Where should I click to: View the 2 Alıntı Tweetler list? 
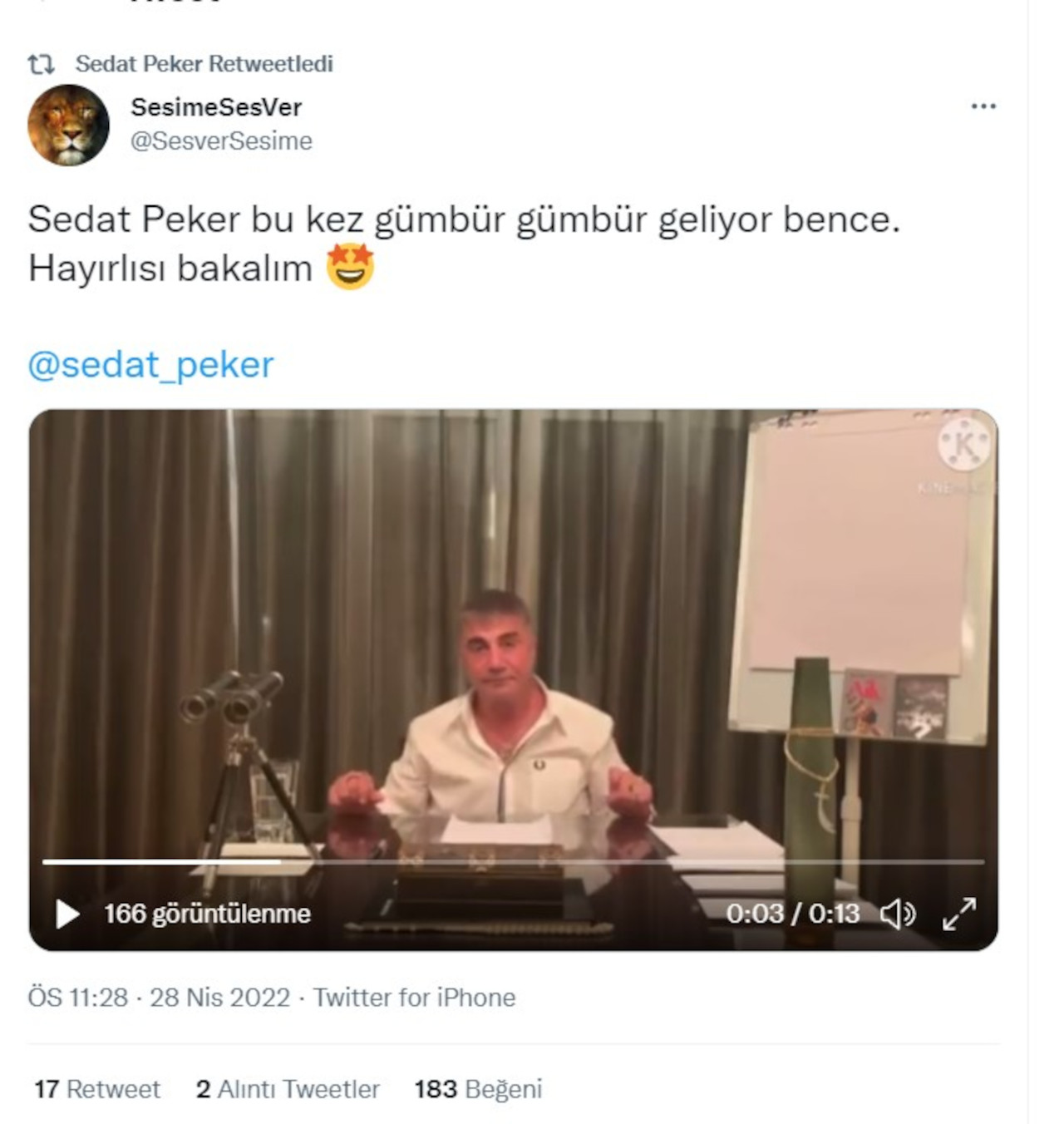point(288,1089)
